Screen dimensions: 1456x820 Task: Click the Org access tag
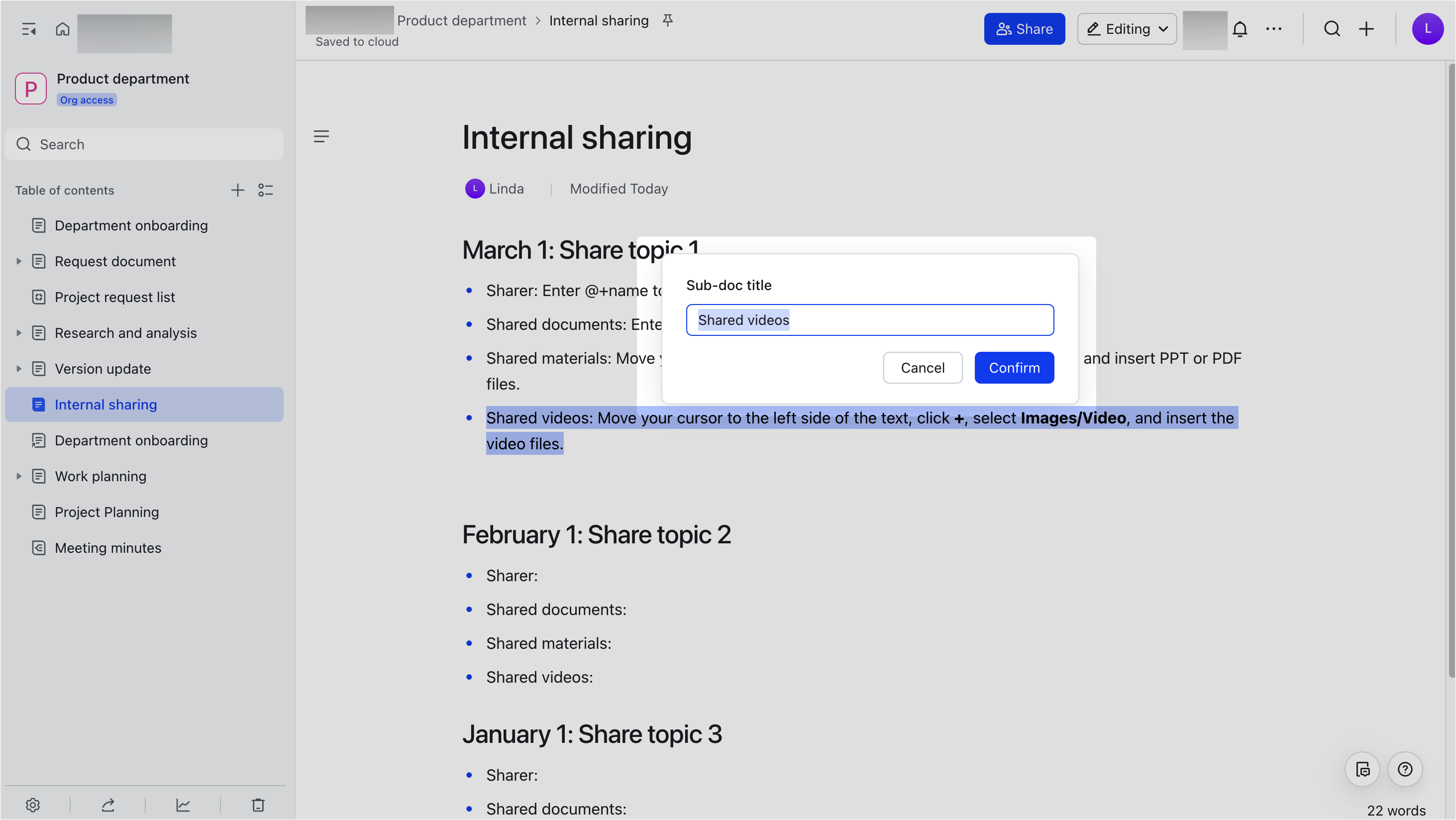tap(87, 100)
